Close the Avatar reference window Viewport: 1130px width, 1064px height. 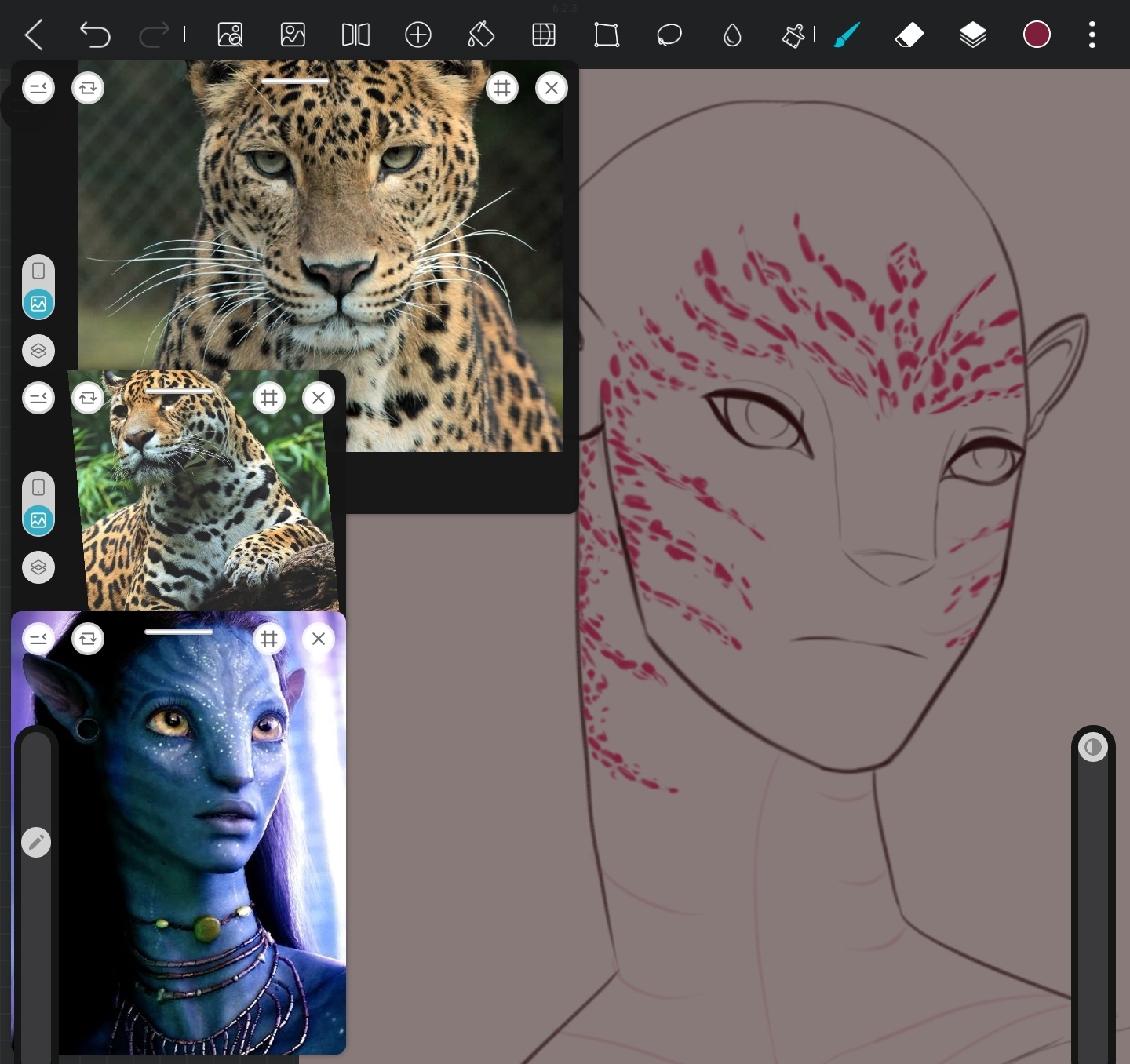(319, 639)
